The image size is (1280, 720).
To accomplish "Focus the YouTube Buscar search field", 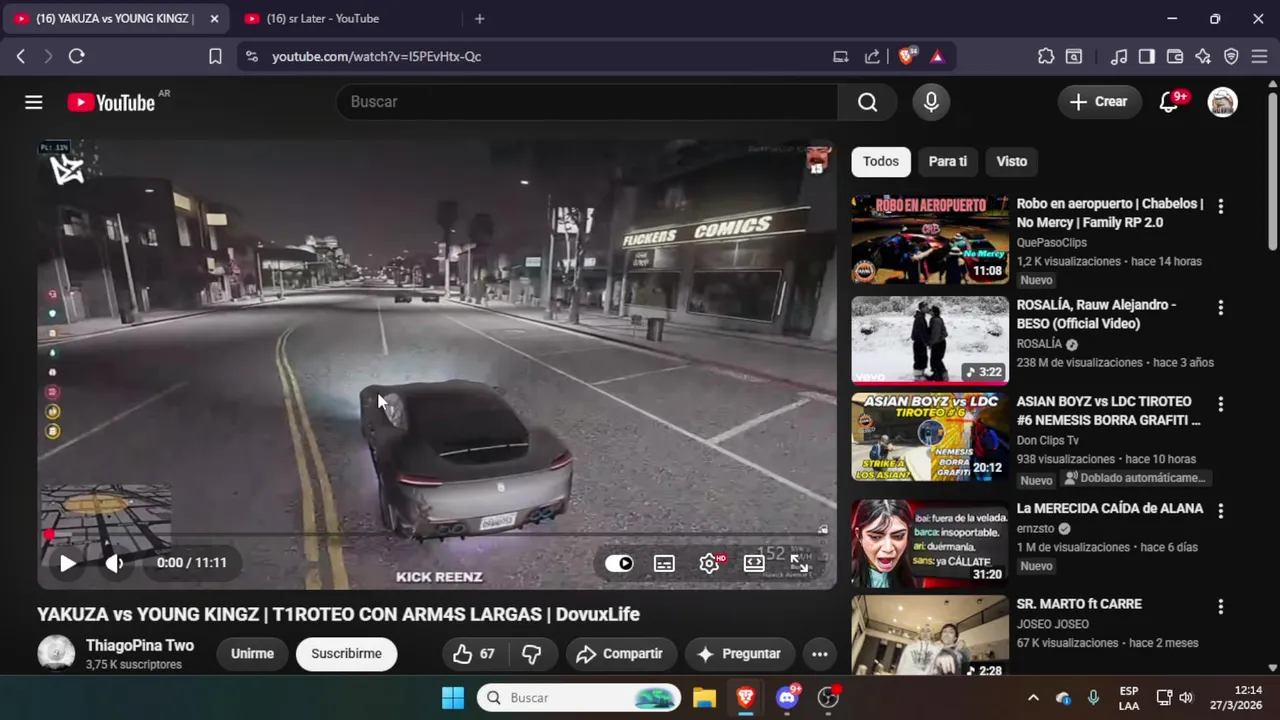I will (587, 102).
